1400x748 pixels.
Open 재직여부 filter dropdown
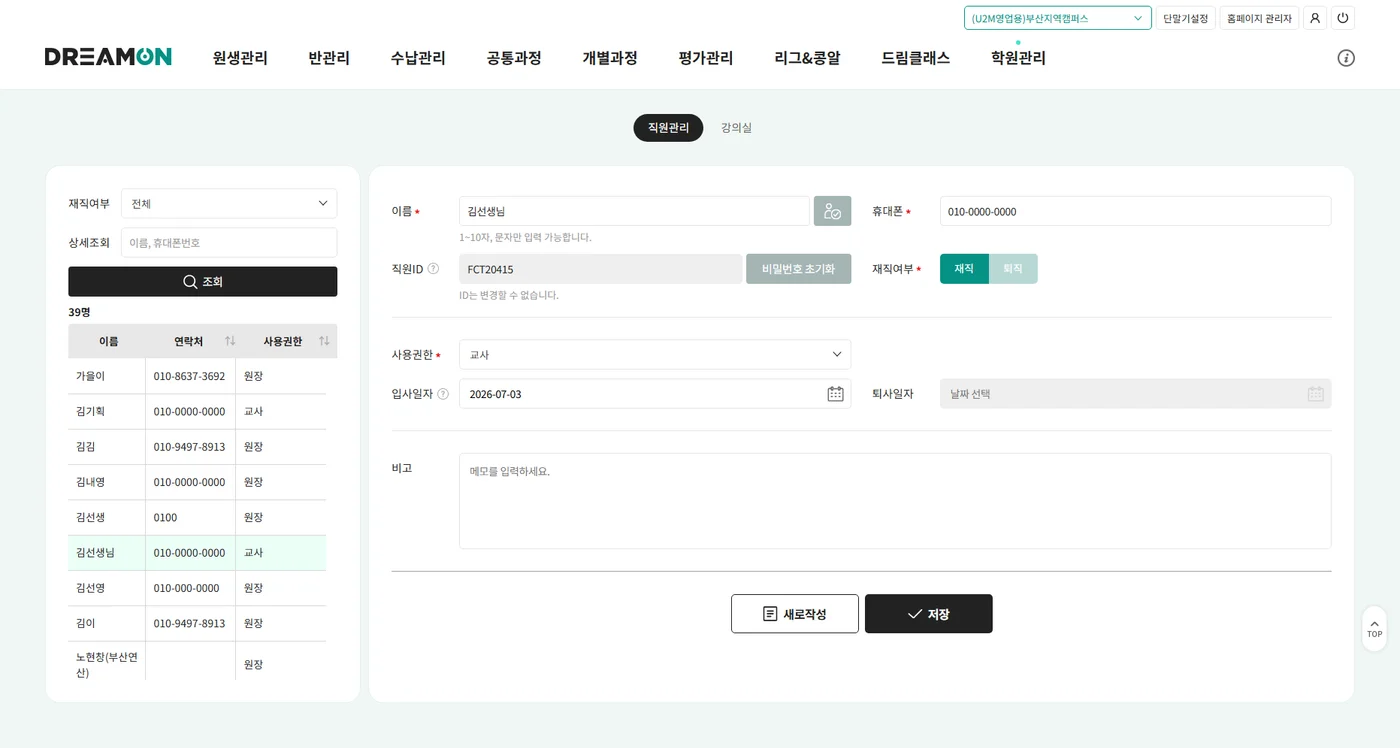pos(229,203)
